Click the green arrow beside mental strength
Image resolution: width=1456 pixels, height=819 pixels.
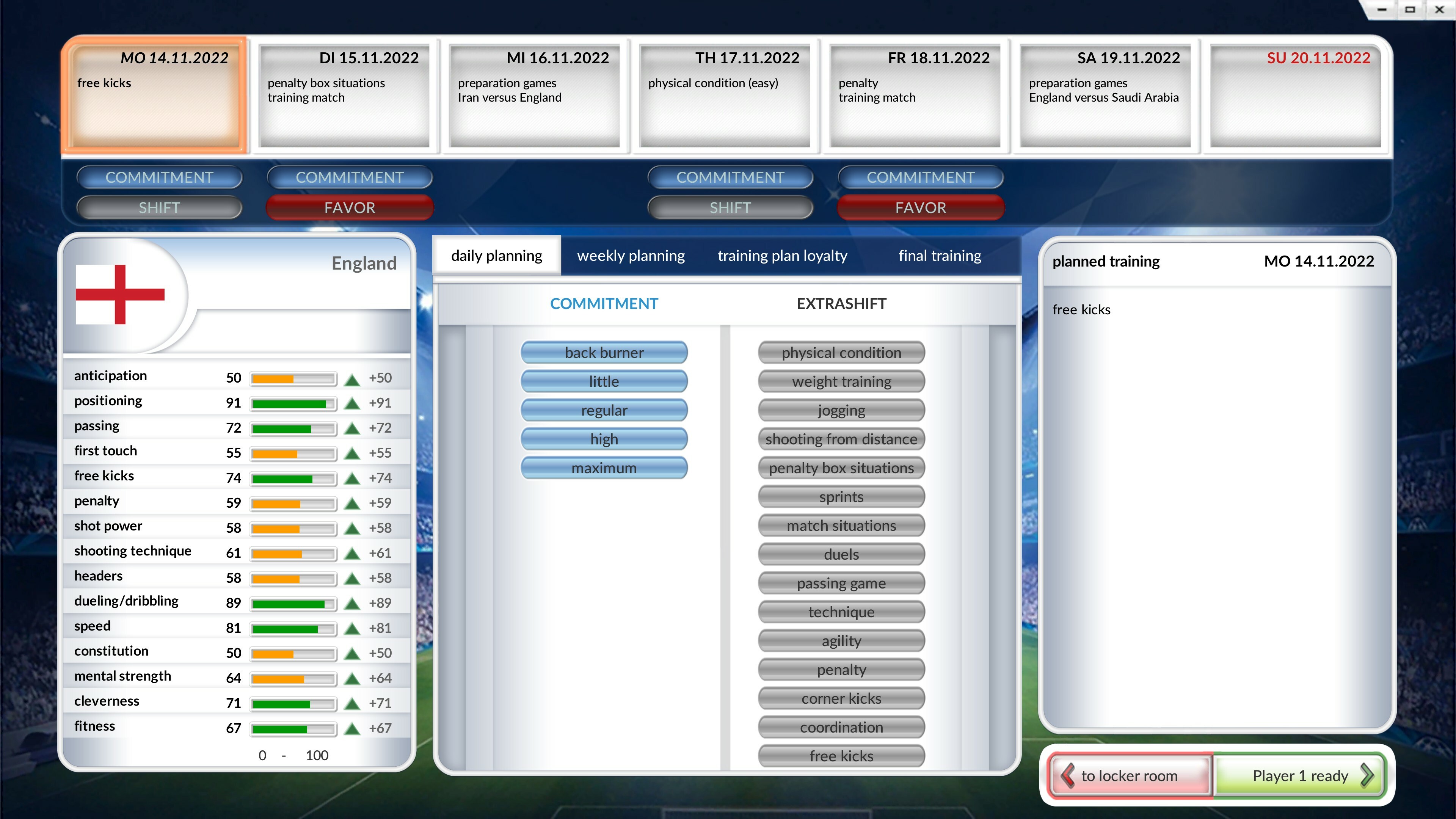point(352,679)
